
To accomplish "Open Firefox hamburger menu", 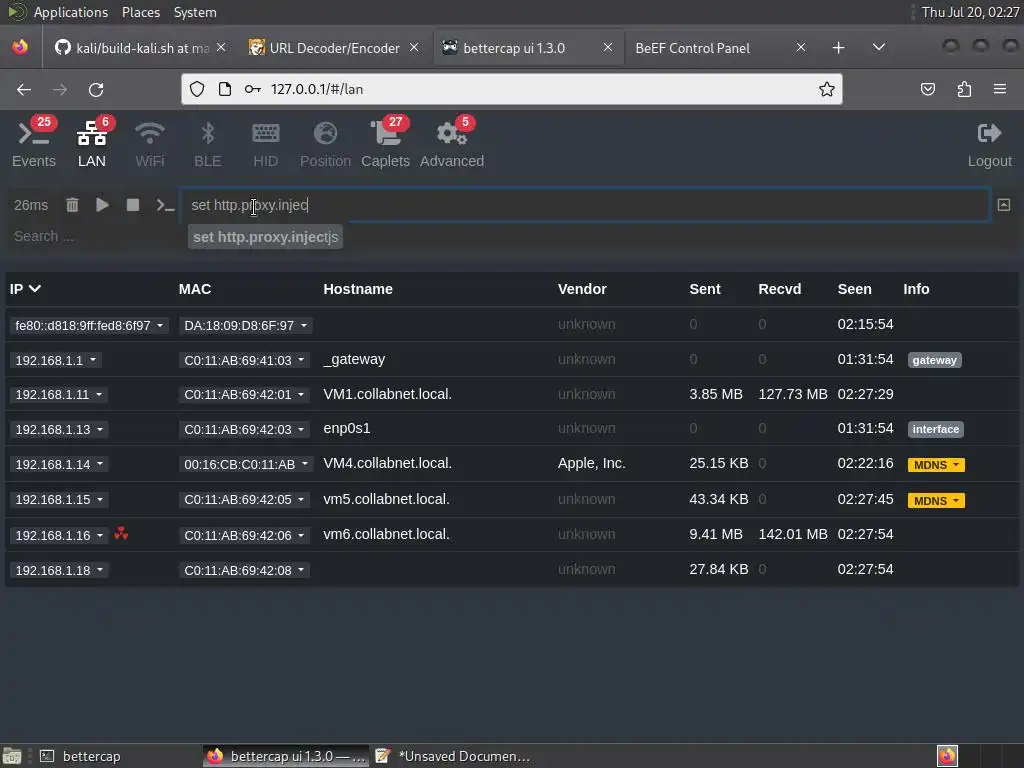I will 1000,89.
